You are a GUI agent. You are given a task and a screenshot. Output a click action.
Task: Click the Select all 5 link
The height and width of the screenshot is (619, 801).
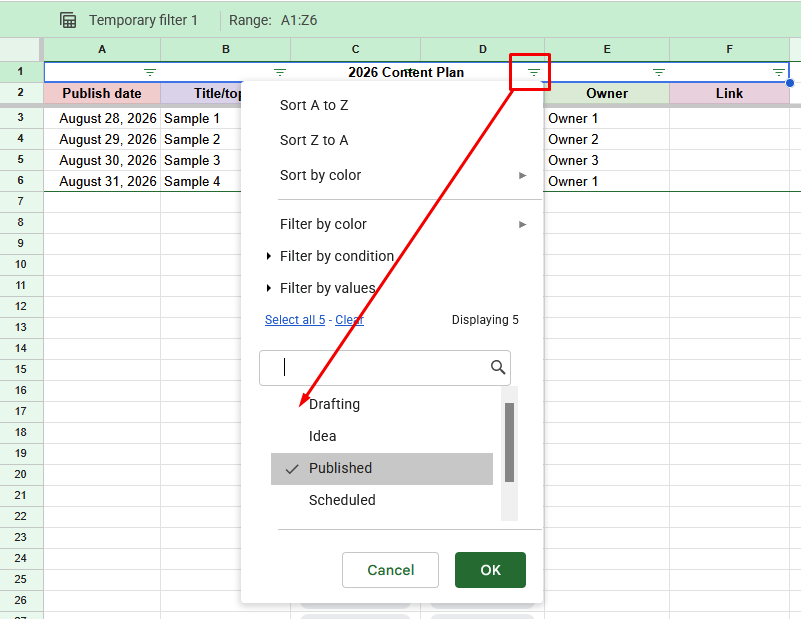pyautogui.click(x=295, y=320)
